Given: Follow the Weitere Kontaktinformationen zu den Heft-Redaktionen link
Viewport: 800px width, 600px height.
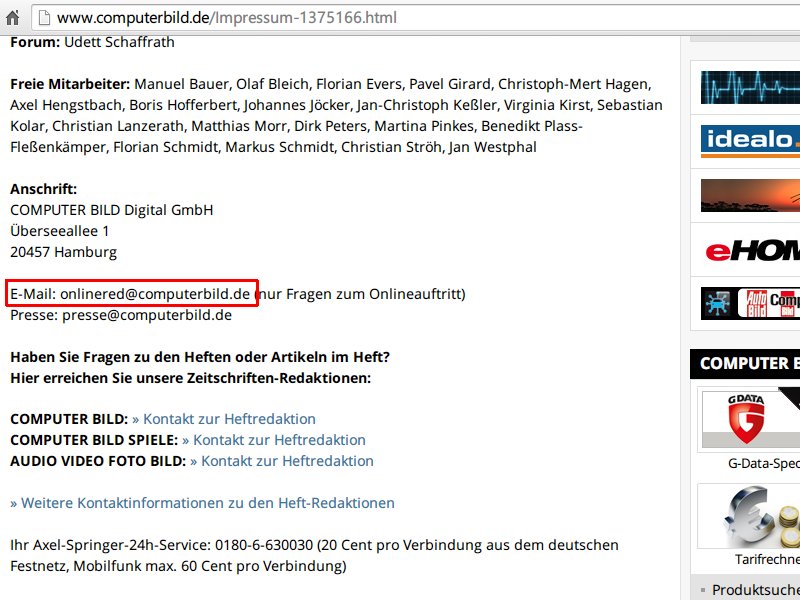Looking at the screenshot, I should coord(203,503).
